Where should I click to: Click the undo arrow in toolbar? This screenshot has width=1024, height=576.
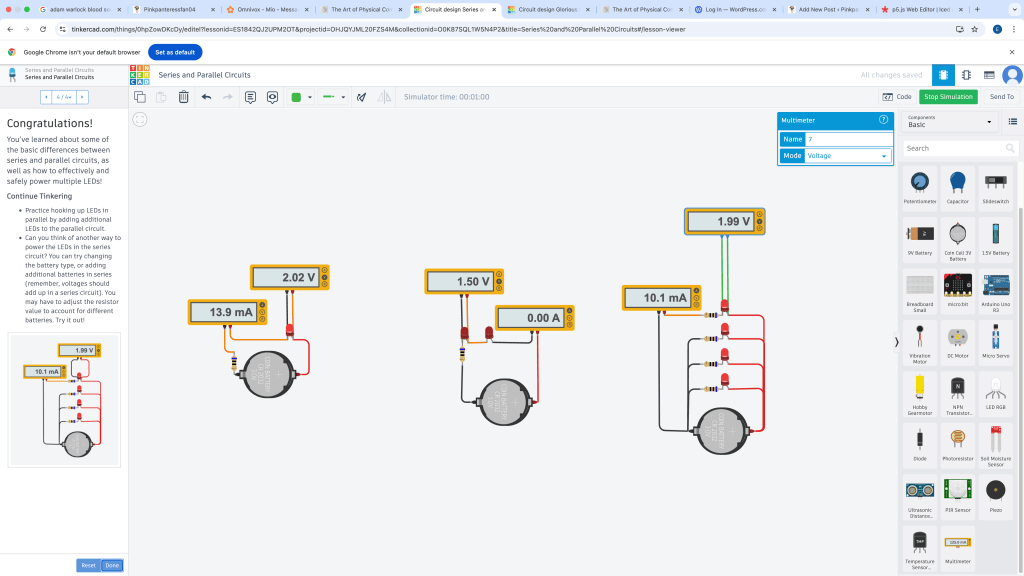pos(206,97)
